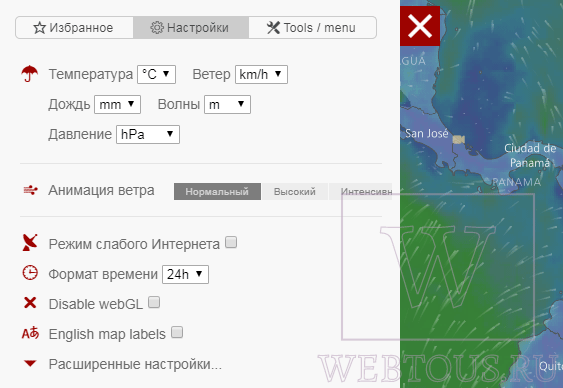The height and width of the screenshot is (388, 563).
Task: Click the Режим слабого Интернета label
Action: click(x=134, y=244)
